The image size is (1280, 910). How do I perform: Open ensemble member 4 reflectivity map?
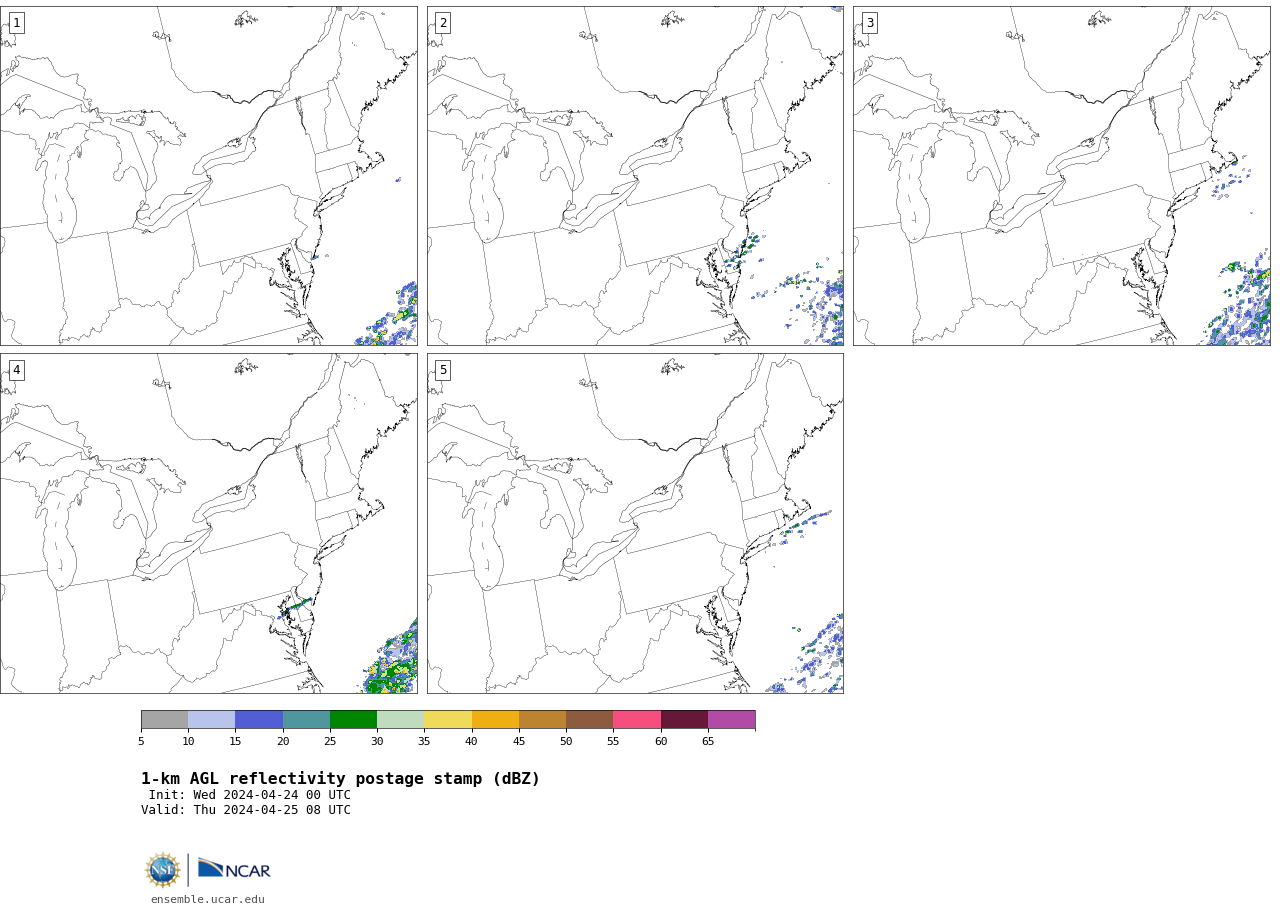(x=208, y=523)
